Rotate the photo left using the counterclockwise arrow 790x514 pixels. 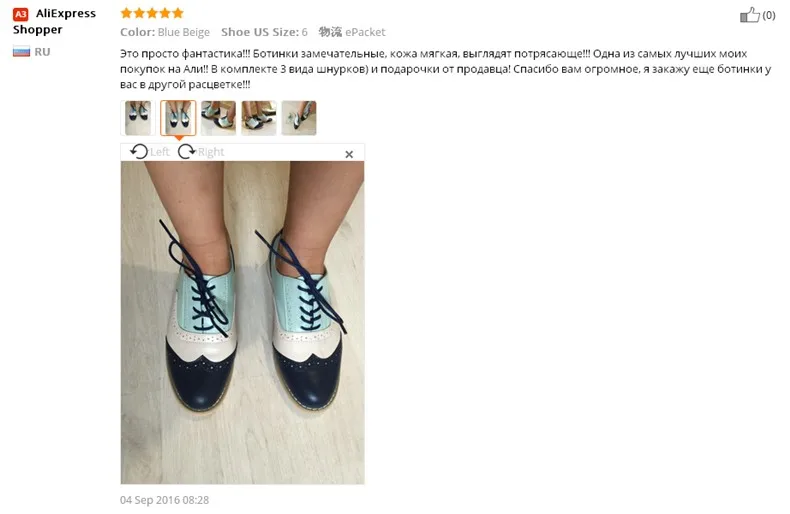click(x=139, y=151)
